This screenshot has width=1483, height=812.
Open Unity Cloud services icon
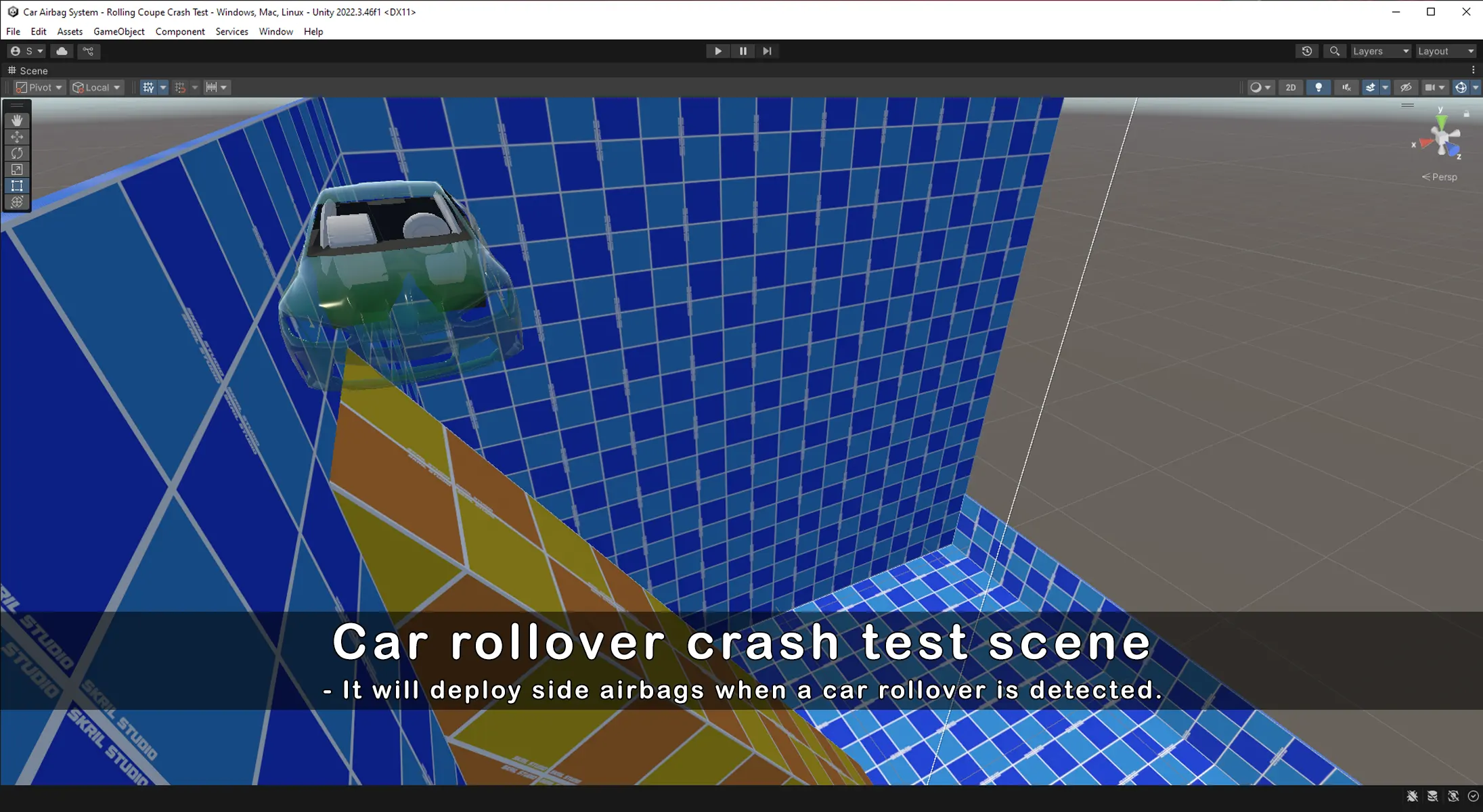[62, 51]
